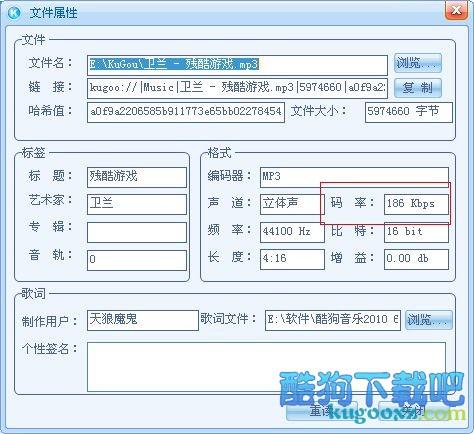The image size is (474, 434).
Task: Click the 频率 field showing 44100 Hz
Action: 292,232
